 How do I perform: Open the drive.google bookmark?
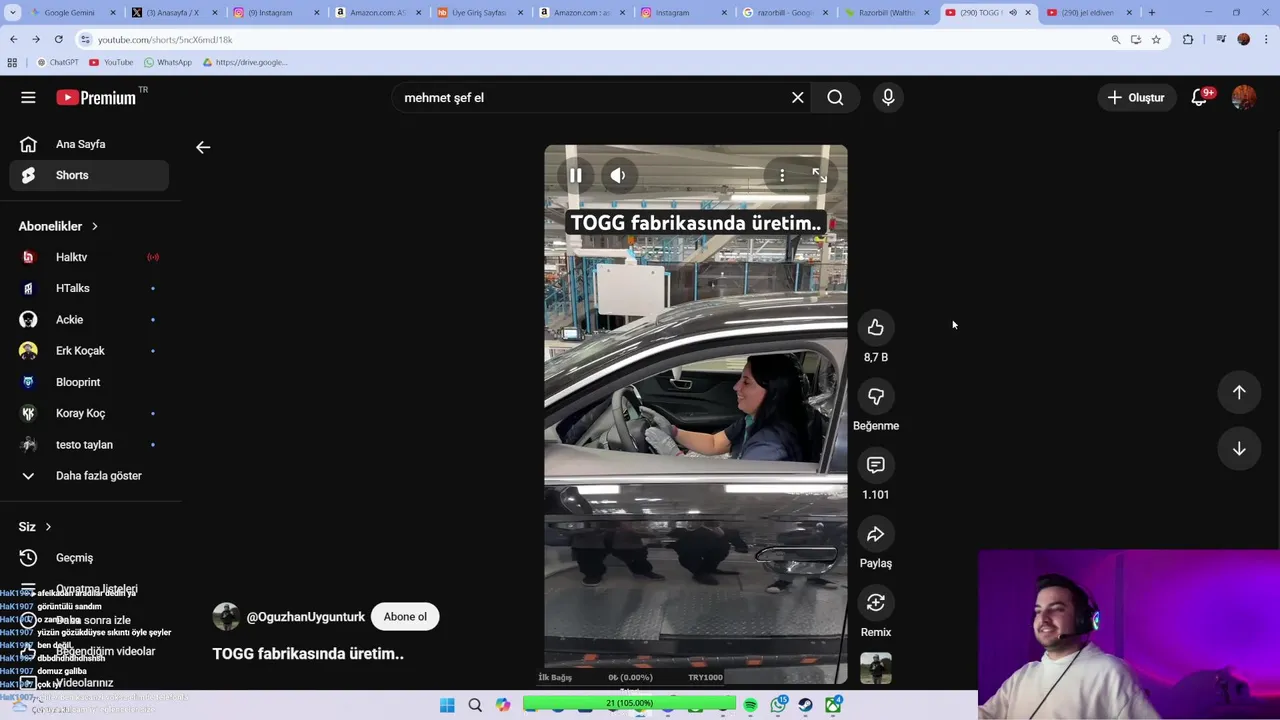pyautogui.click(x=245, y=62)
